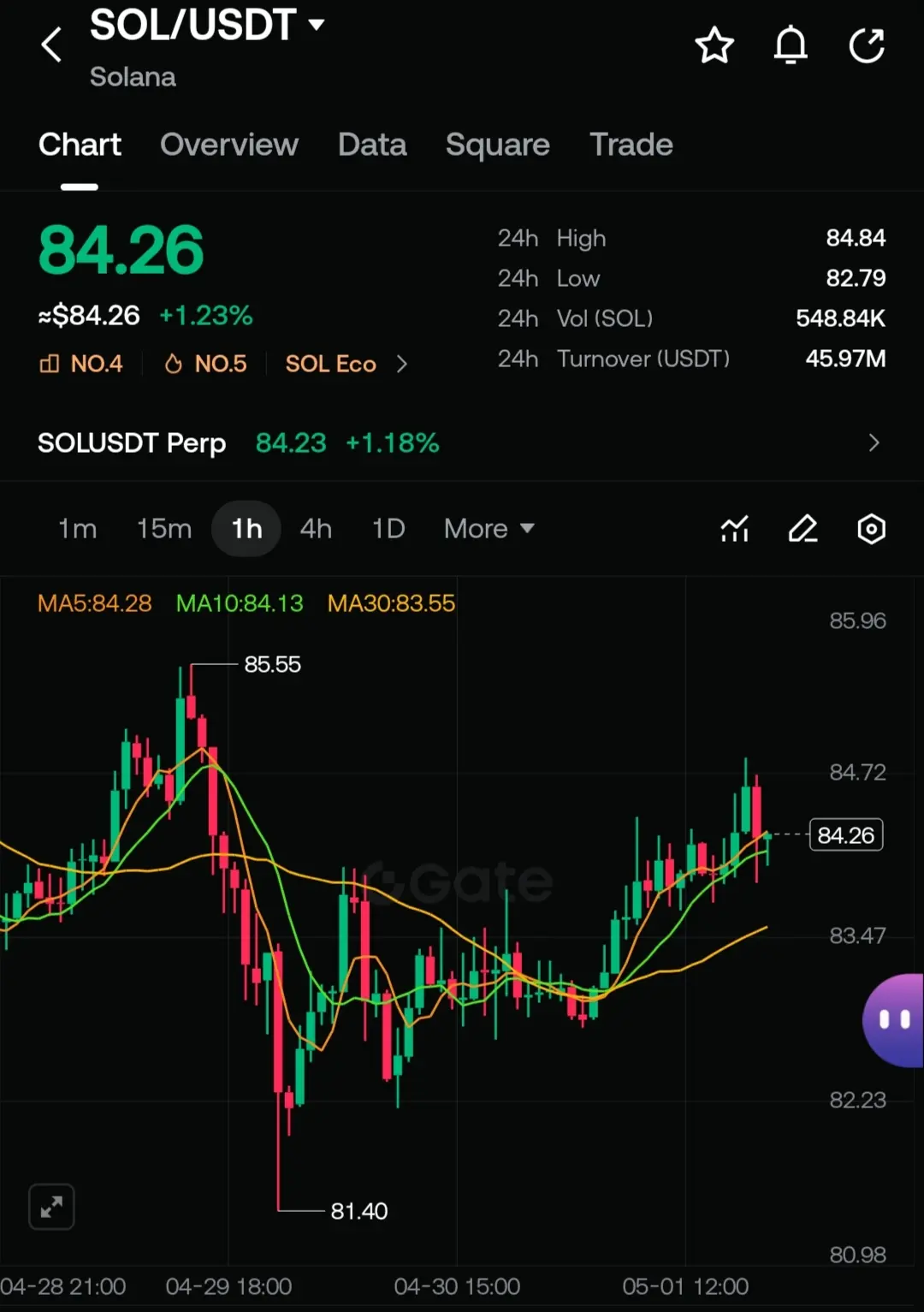Tap the 85.55 high price marker
The image size is (924, 1312).
[x=273, y=664]
